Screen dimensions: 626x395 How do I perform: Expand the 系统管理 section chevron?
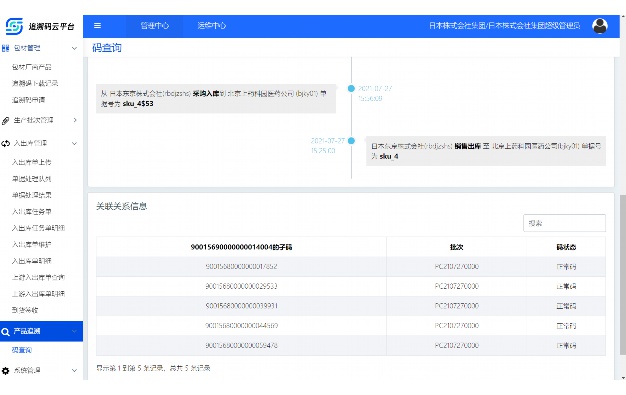[x=74, y=371]
